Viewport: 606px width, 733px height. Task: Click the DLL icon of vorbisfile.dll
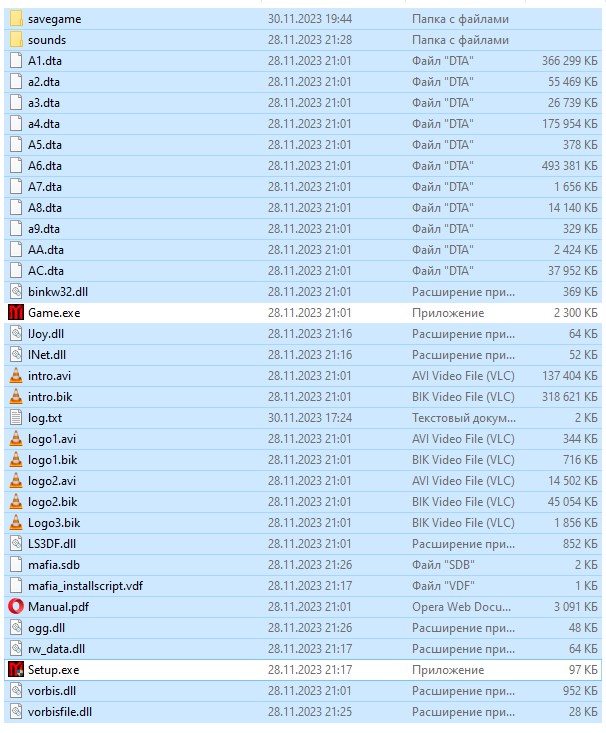click(16, 711)
